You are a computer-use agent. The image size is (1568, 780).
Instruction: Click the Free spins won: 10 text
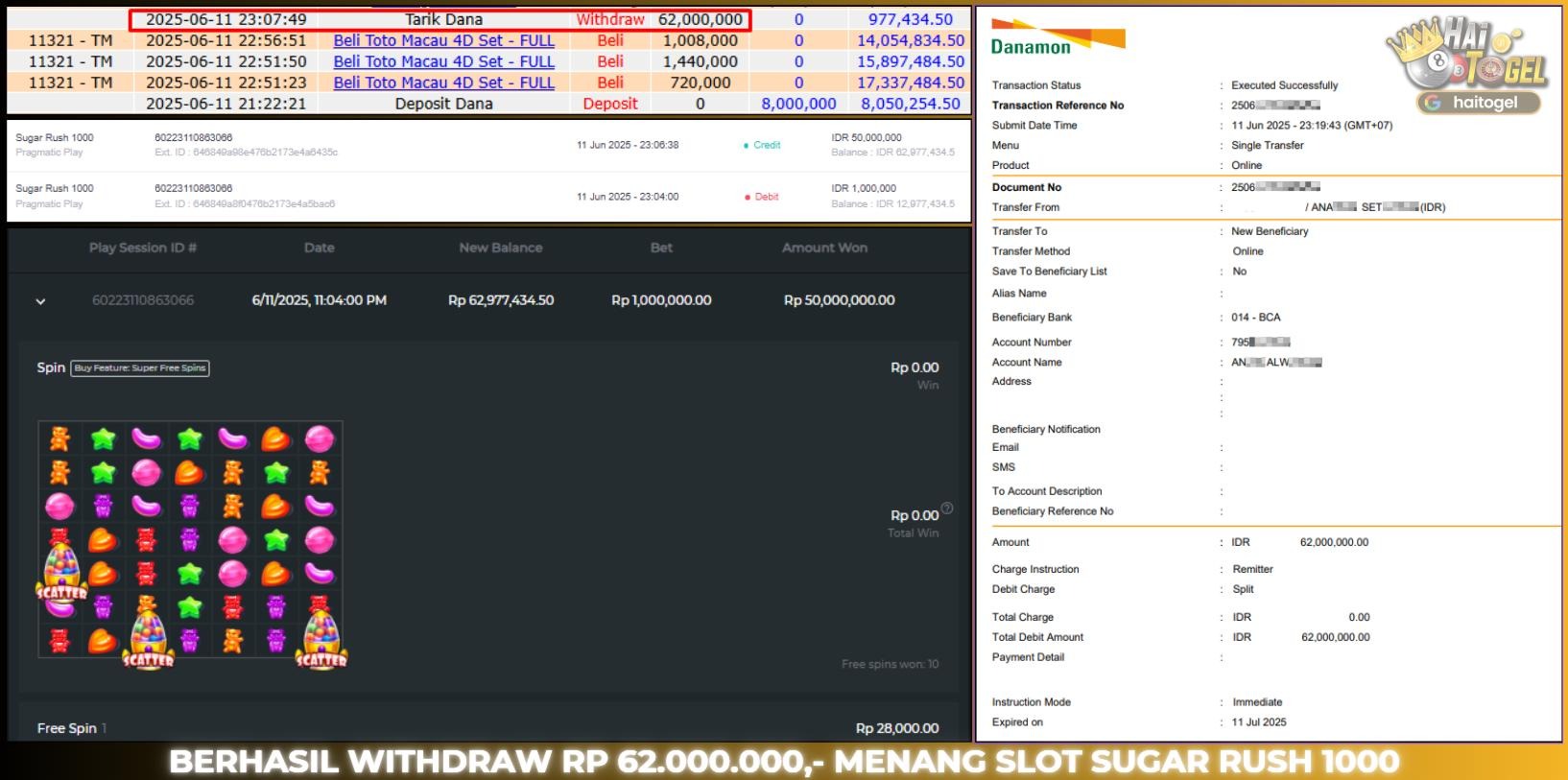click(891, 664)
